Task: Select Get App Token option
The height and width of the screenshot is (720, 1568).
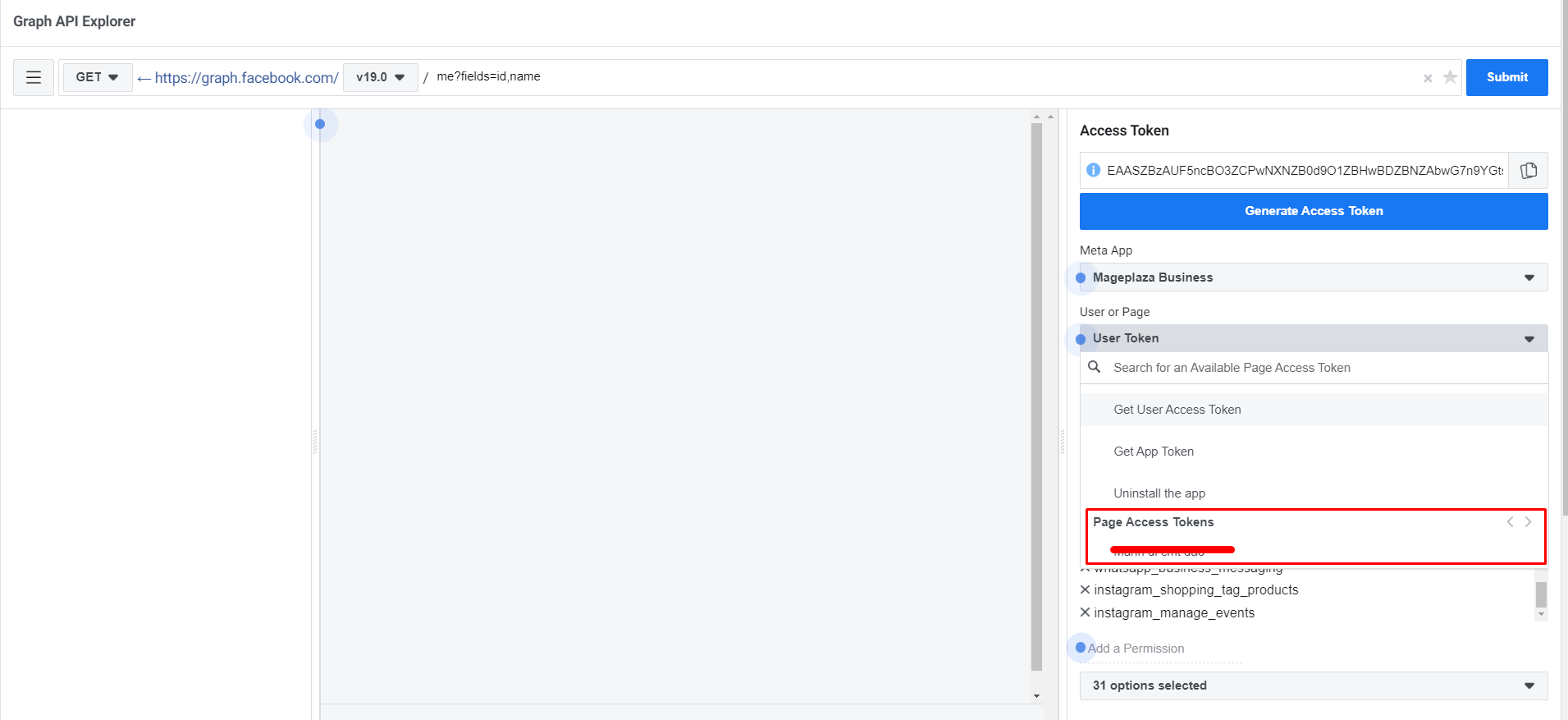Action: [1153, 452]
